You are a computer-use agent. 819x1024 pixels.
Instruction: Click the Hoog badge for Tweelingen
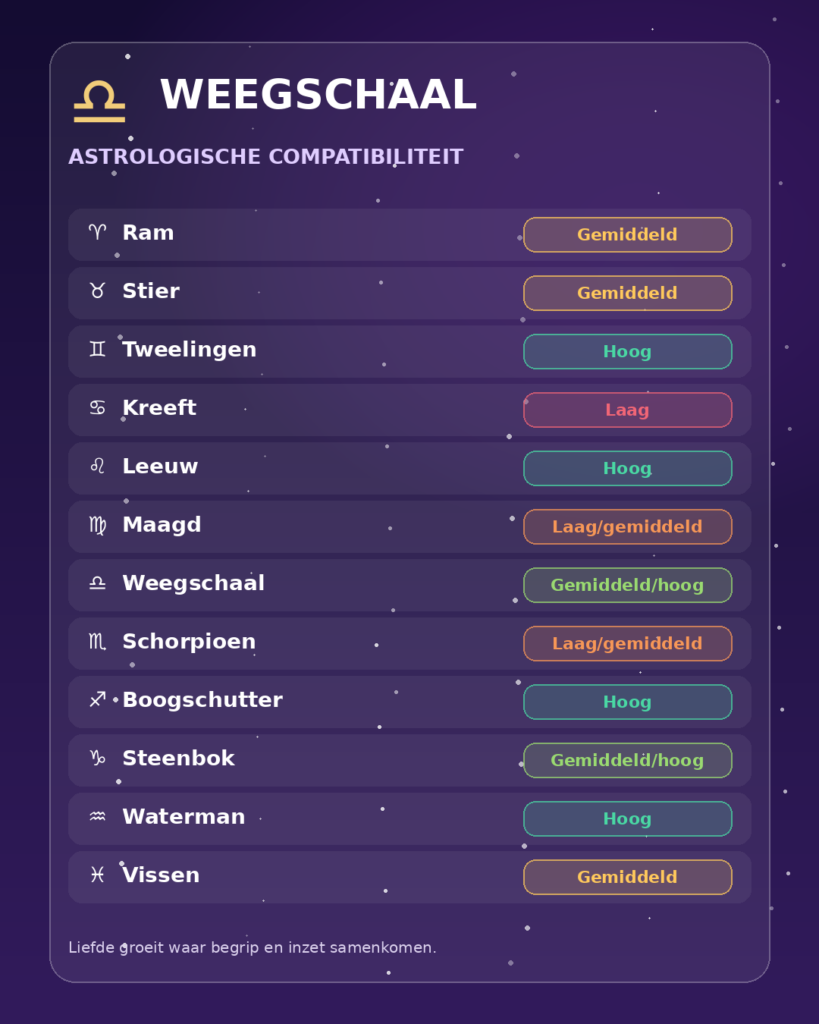pos(628,351)
